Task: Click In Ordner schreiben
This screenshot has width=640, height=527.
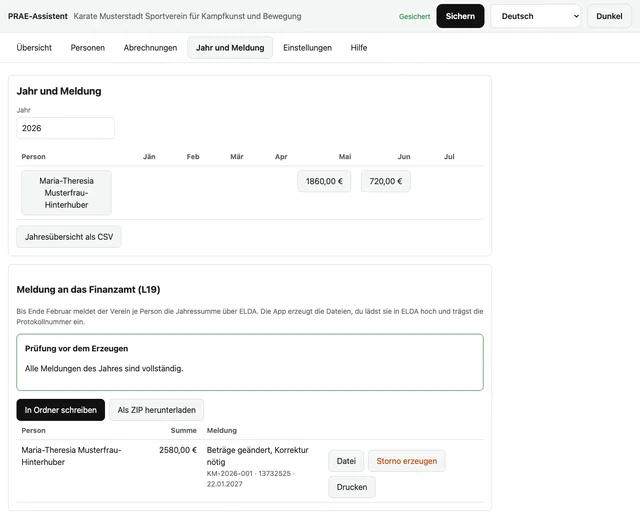Action: [x=60, y=410]
